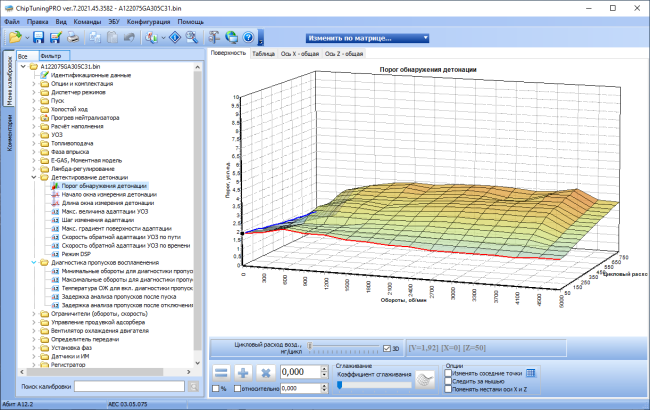Open the 'Изменить по матрице...' dropdown
The width and height of the screenshot is (650, 410).
click(367, 38)
